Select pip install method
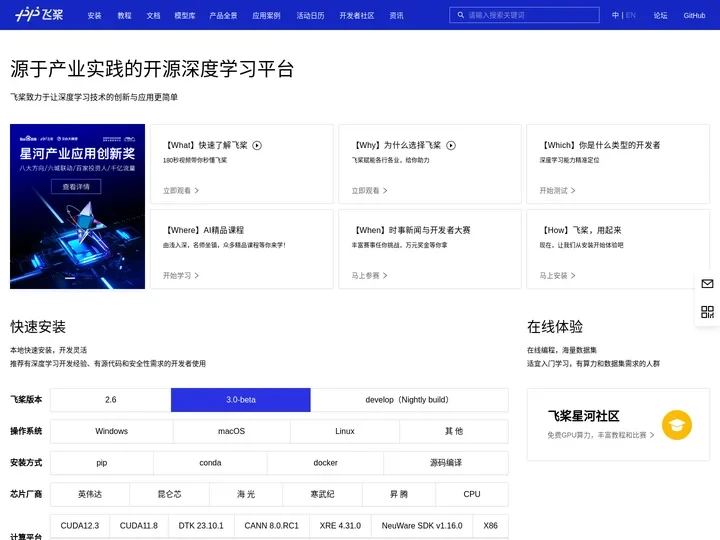 (101, 463)
